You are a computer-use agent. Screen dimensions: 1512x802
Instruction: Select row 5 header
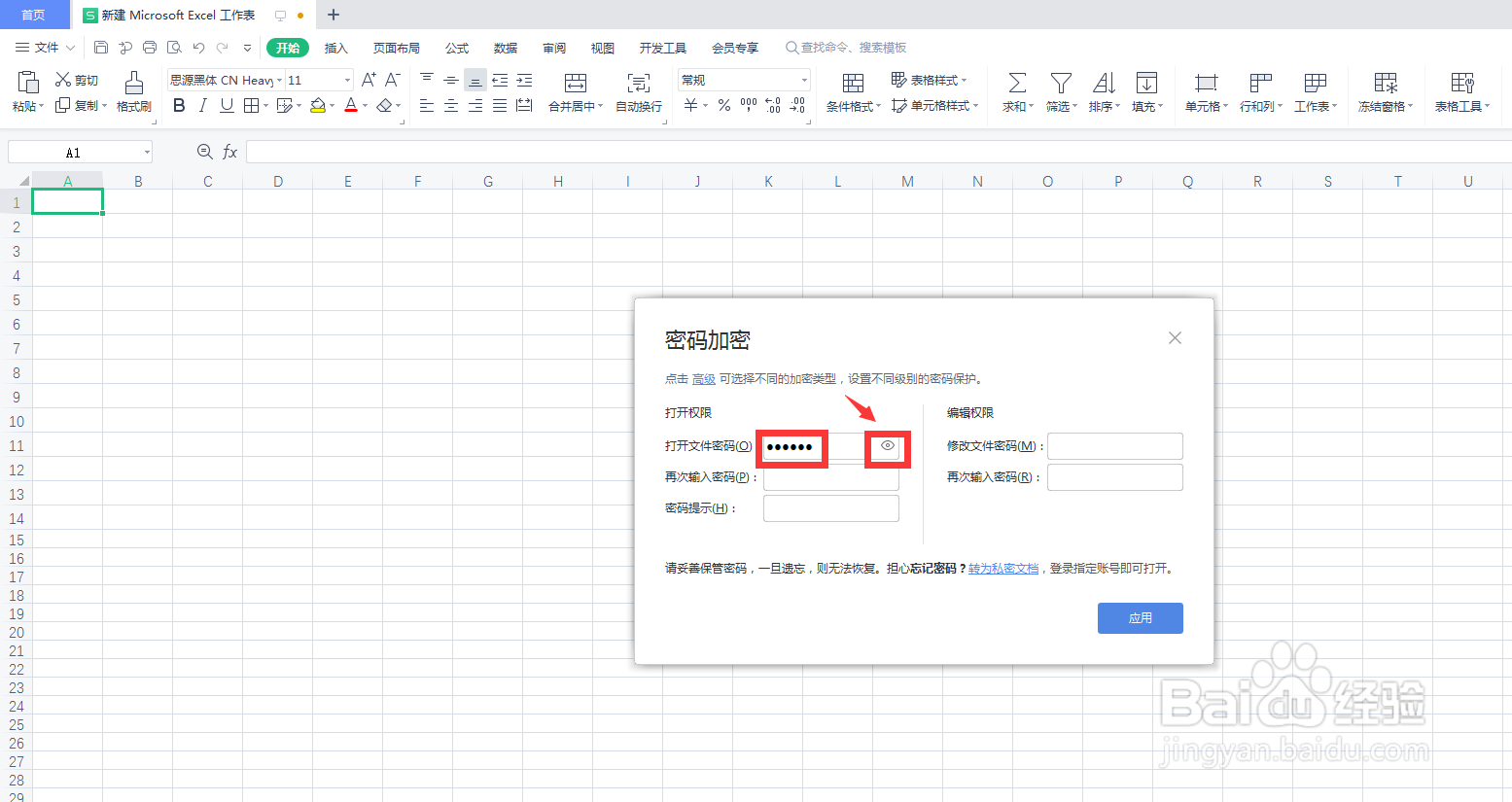click(17, 299)
